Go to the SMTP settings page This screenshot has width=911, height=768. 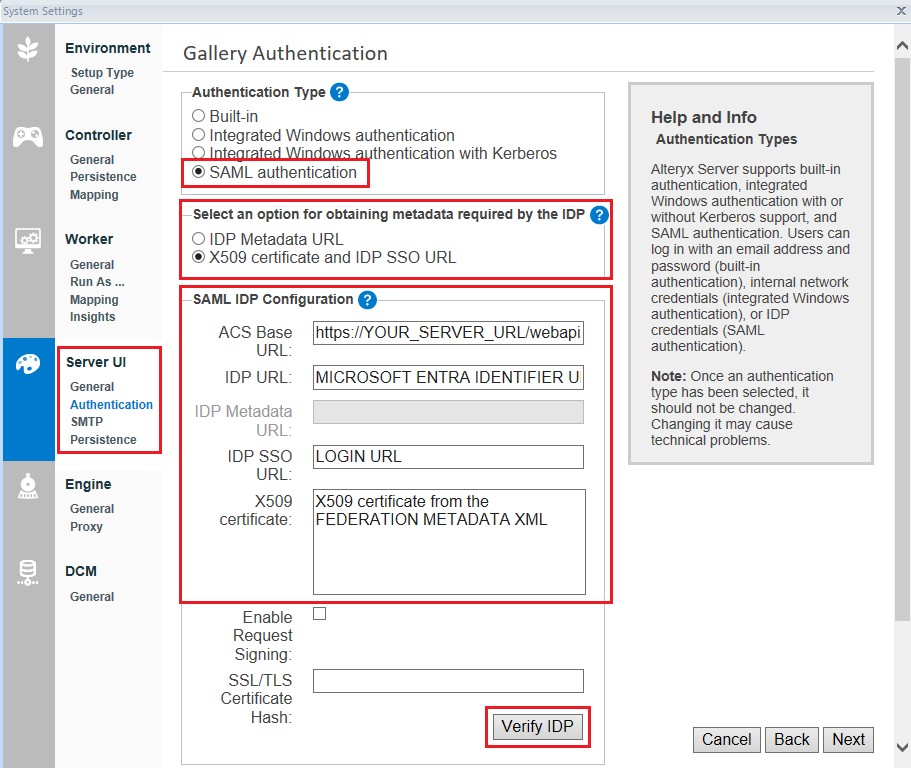(x=89, y=421)
